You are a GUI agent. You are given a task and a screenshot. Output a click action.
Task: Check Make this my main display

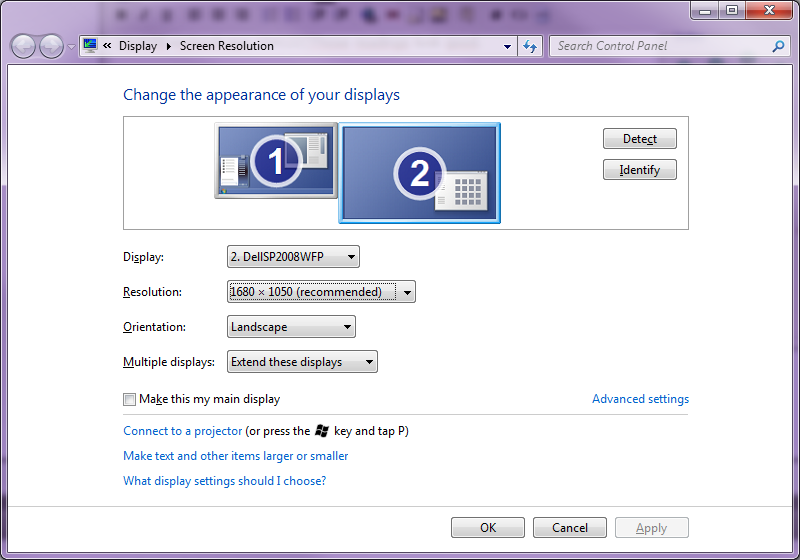[130, 399]
